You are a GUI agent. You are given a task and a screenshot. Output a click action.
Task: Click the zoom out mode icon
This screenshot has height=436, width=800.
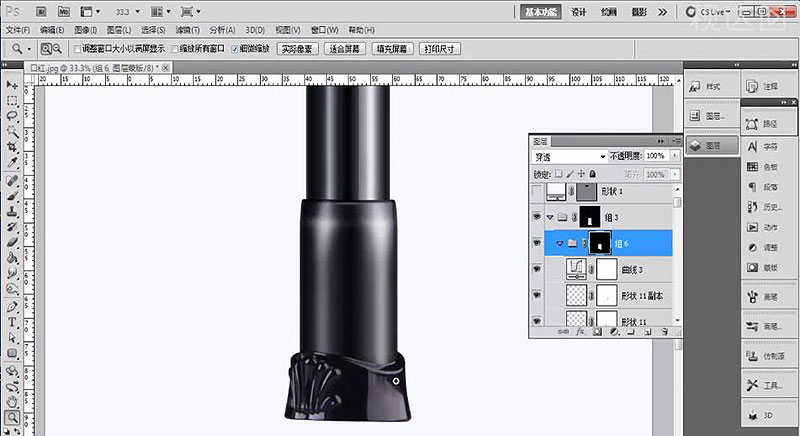coord(57,48)
